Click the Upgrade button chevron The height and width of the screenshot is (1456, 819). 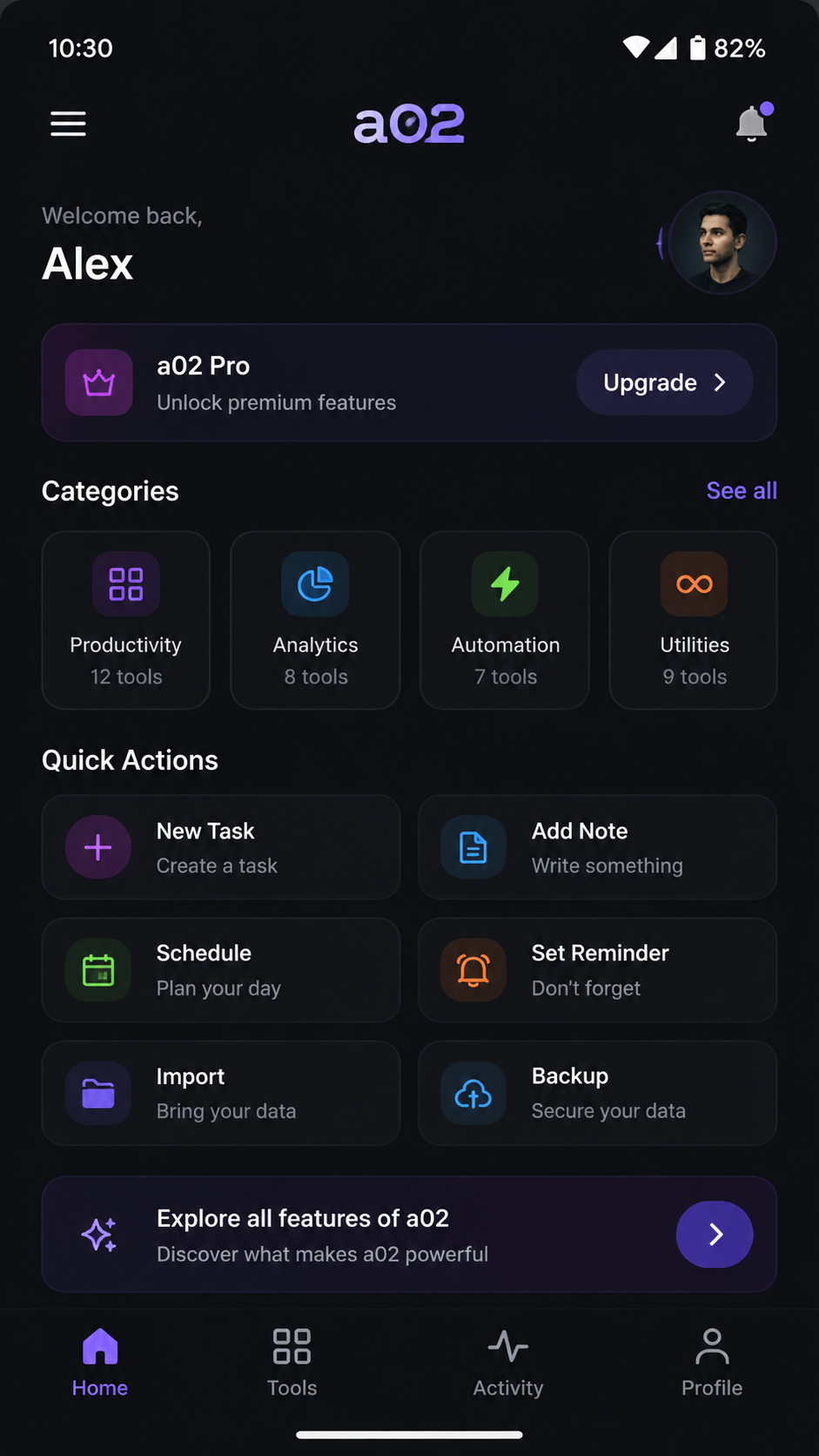tap(720, 382)
